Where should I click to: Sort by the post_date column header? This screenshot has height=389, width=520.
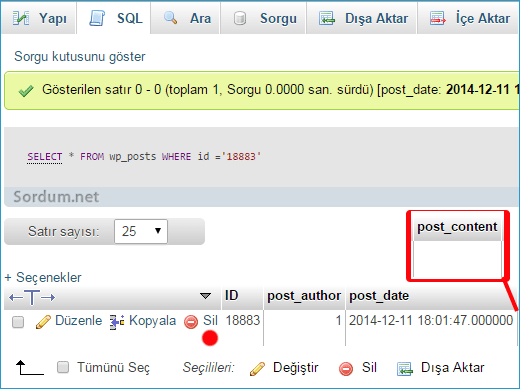point(379,296)
